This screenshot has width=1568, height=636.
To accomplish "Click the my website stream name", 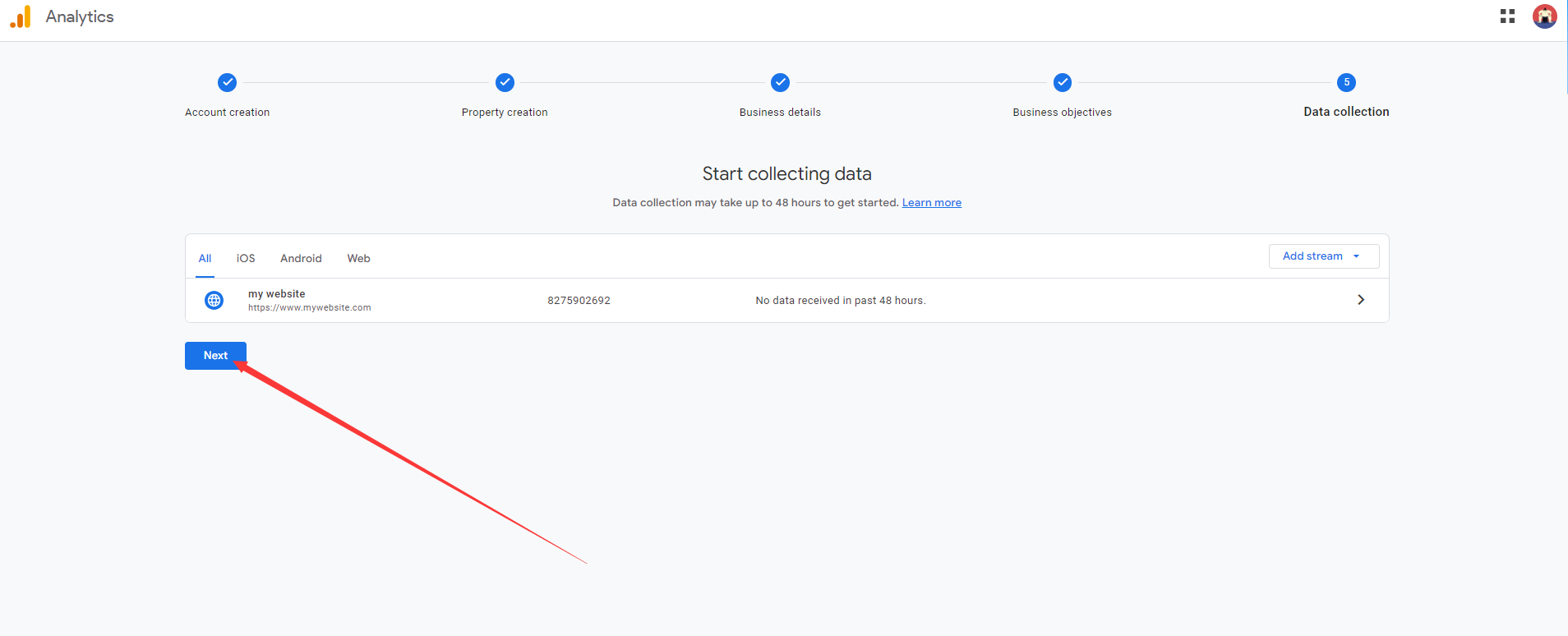I will pyautogui.click(x=276, y=294).
